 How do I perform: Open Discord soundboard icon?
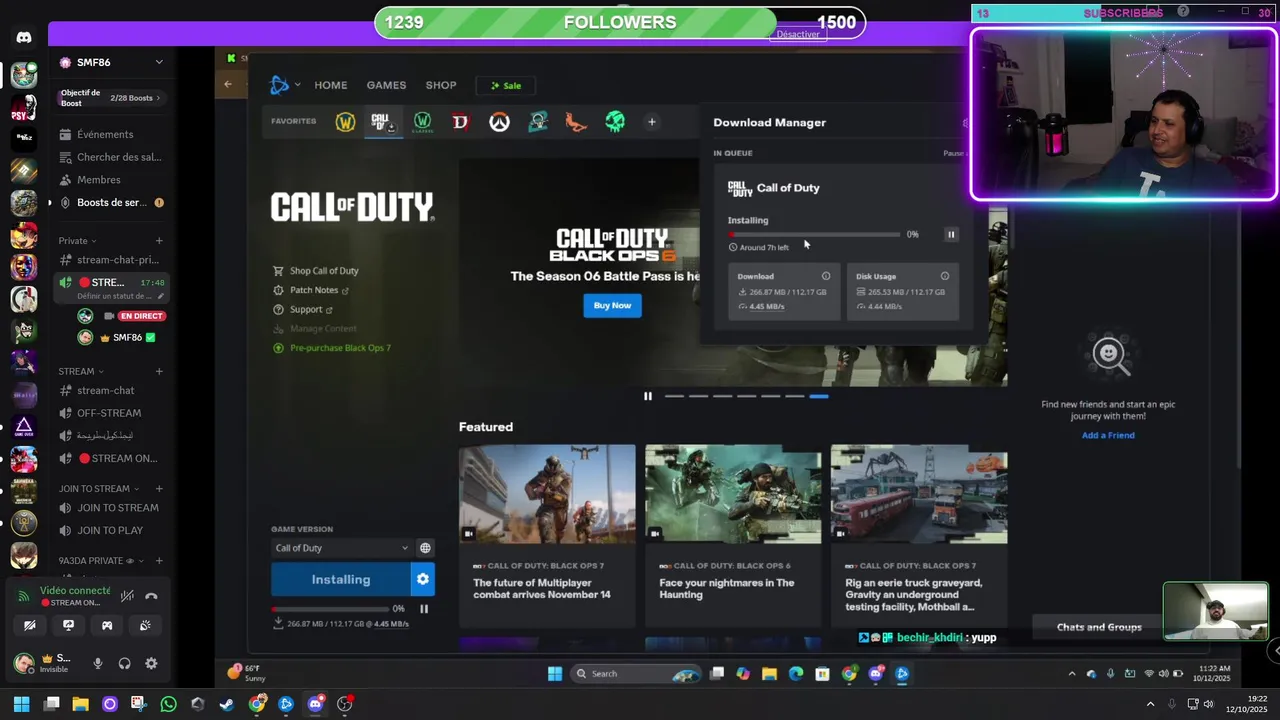click(x=145, y=625)
